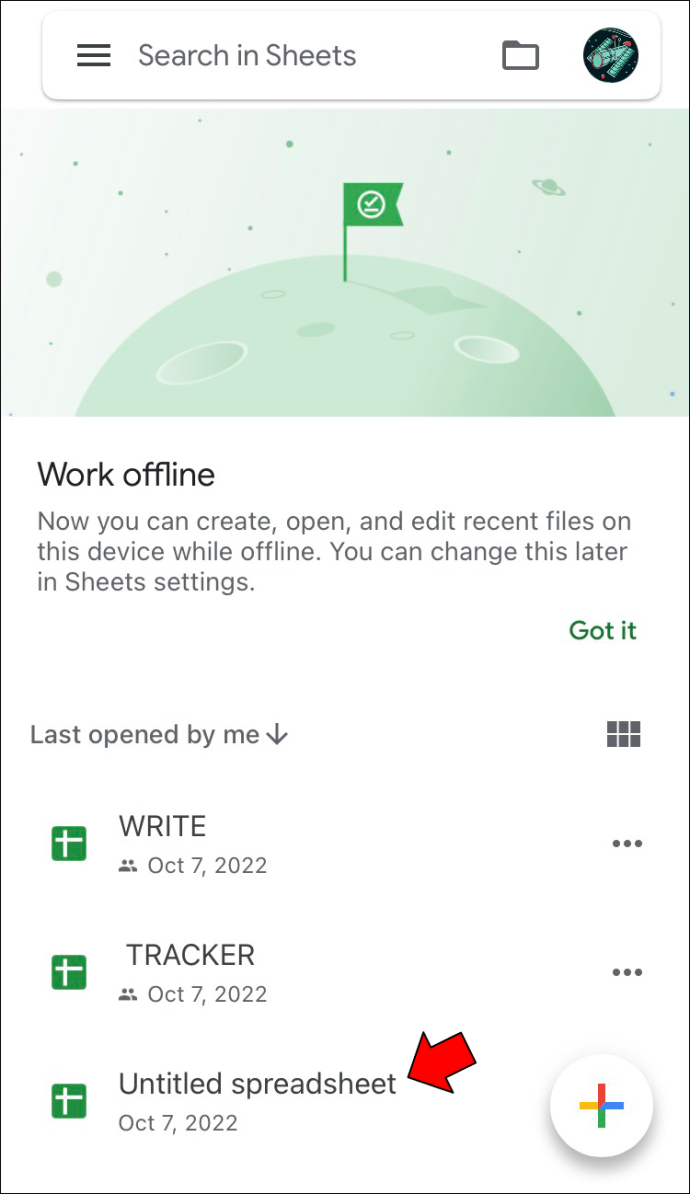This screenshot has width=690, height=1194.
Task: Click the Untitled spreadsheet green sheet icon
Action: coord(69,1101)
